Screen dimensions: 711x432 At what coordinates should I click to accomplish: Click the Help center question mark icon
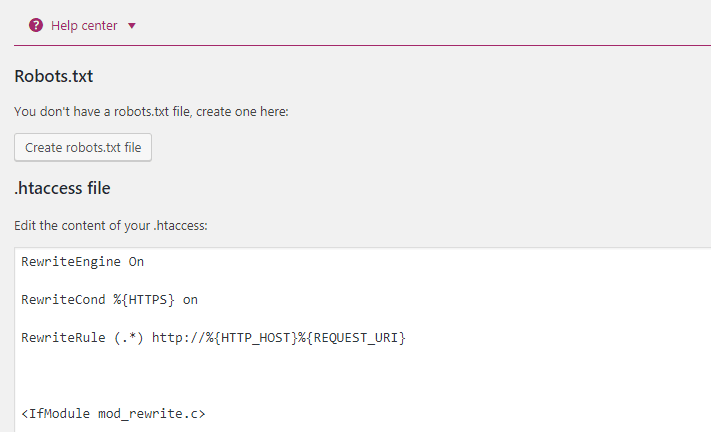(x=36, y=25)
